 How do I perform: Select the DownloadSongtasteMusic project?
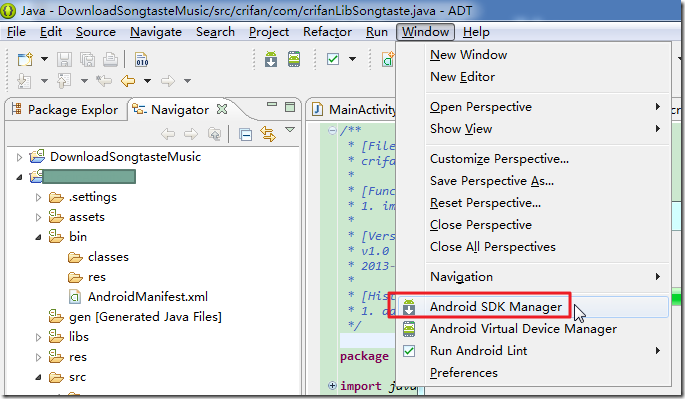[125, 156]
